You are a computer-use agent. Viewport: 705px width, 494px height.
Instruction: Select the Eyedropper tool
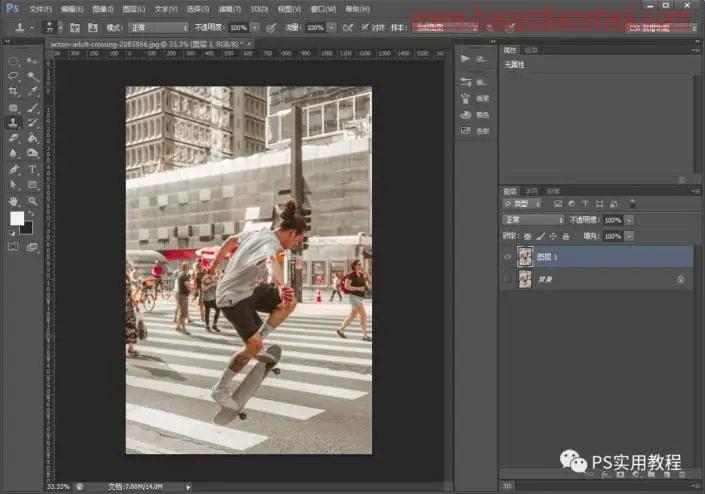click(32, 92)
